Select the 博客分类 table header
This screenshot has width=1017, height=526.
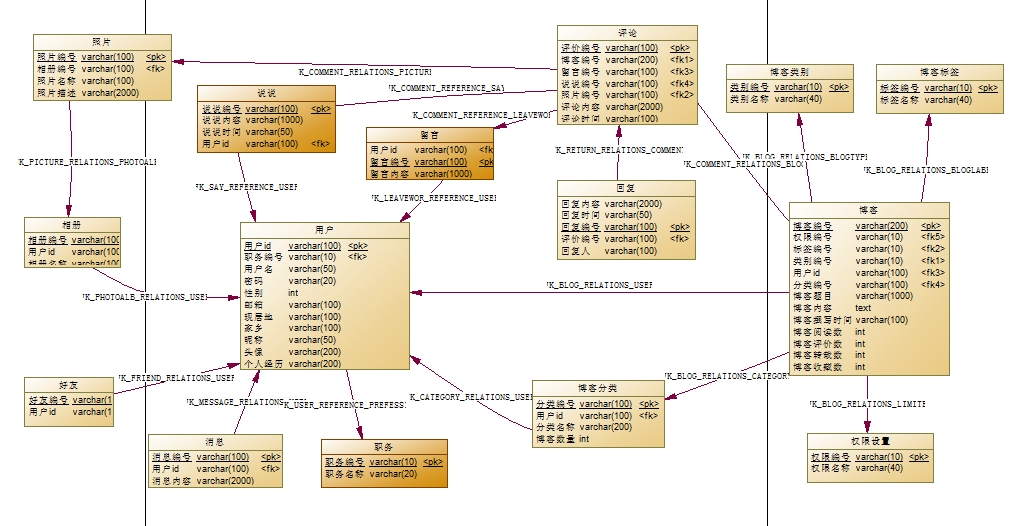[x=598, y=389]
